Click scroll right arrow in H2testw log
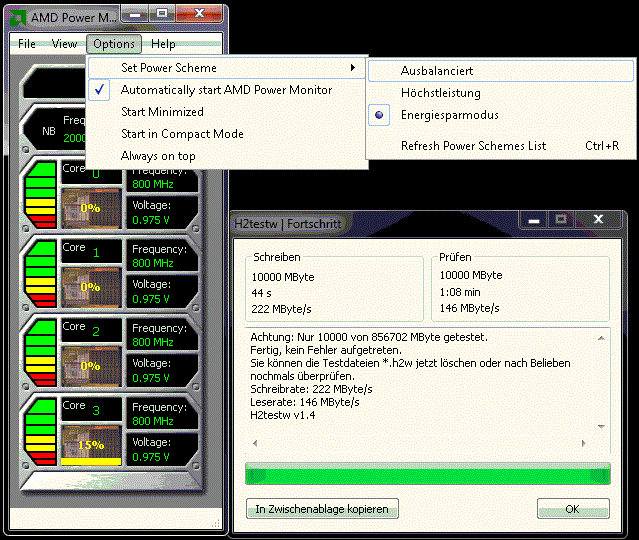This screenshot has height=540, width=639. click(x=584, y=443)
